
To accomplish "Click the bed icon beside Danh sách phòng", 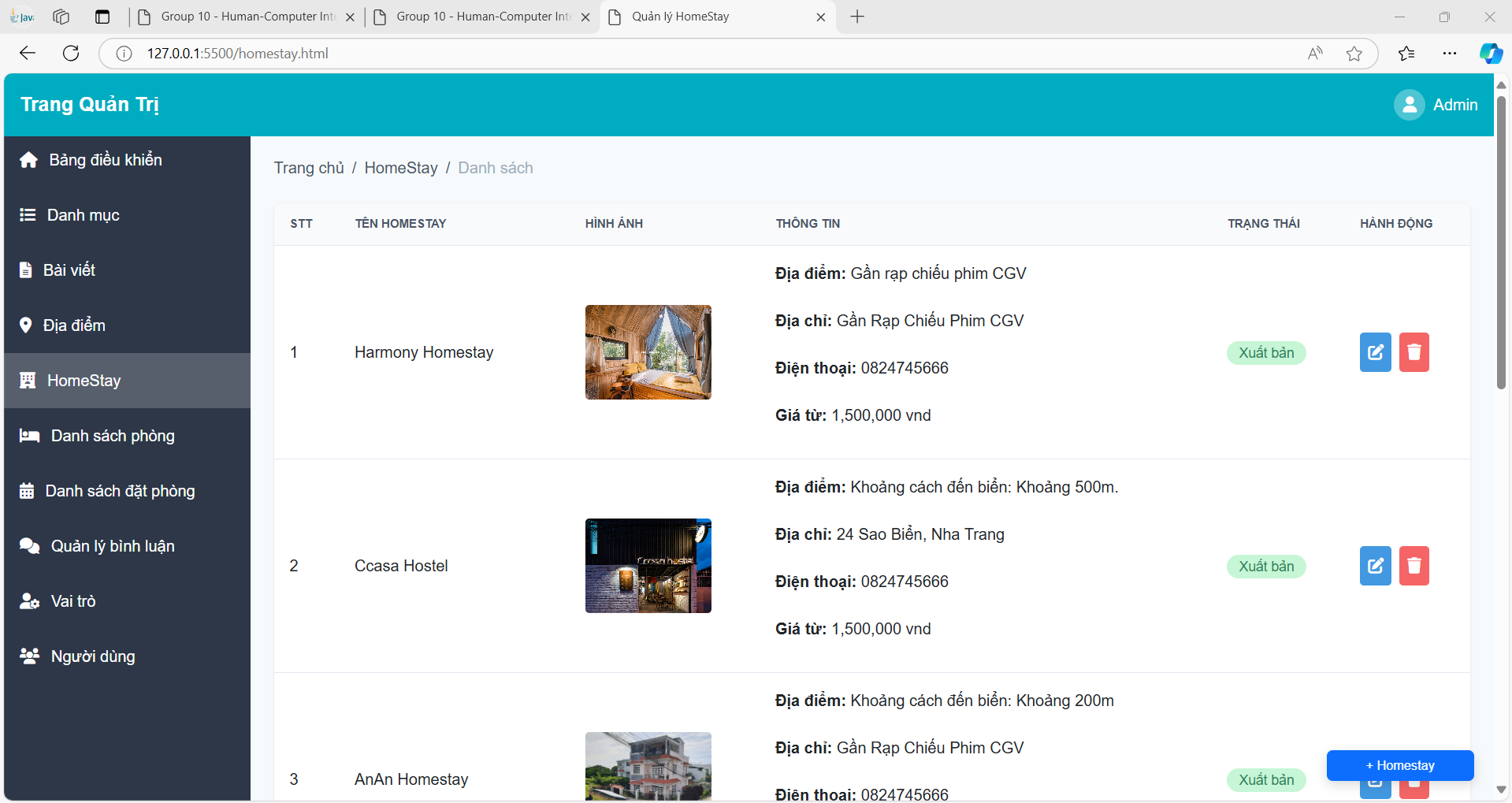I will pos(29,436).
